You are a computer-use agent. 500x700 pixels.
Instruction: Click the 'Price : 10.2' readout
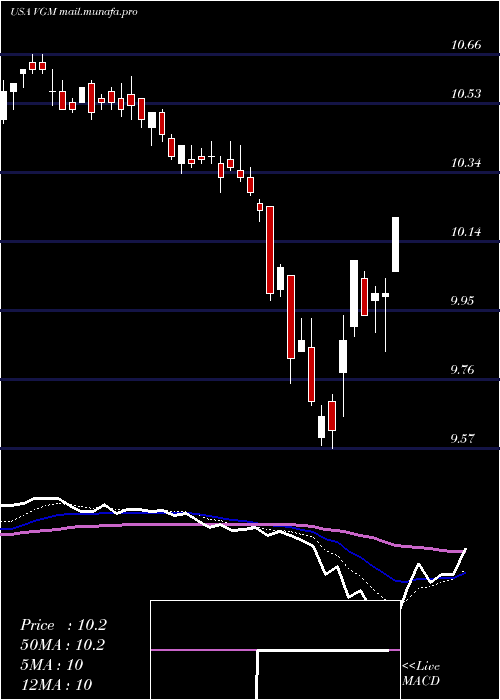(x=63, y=625)
